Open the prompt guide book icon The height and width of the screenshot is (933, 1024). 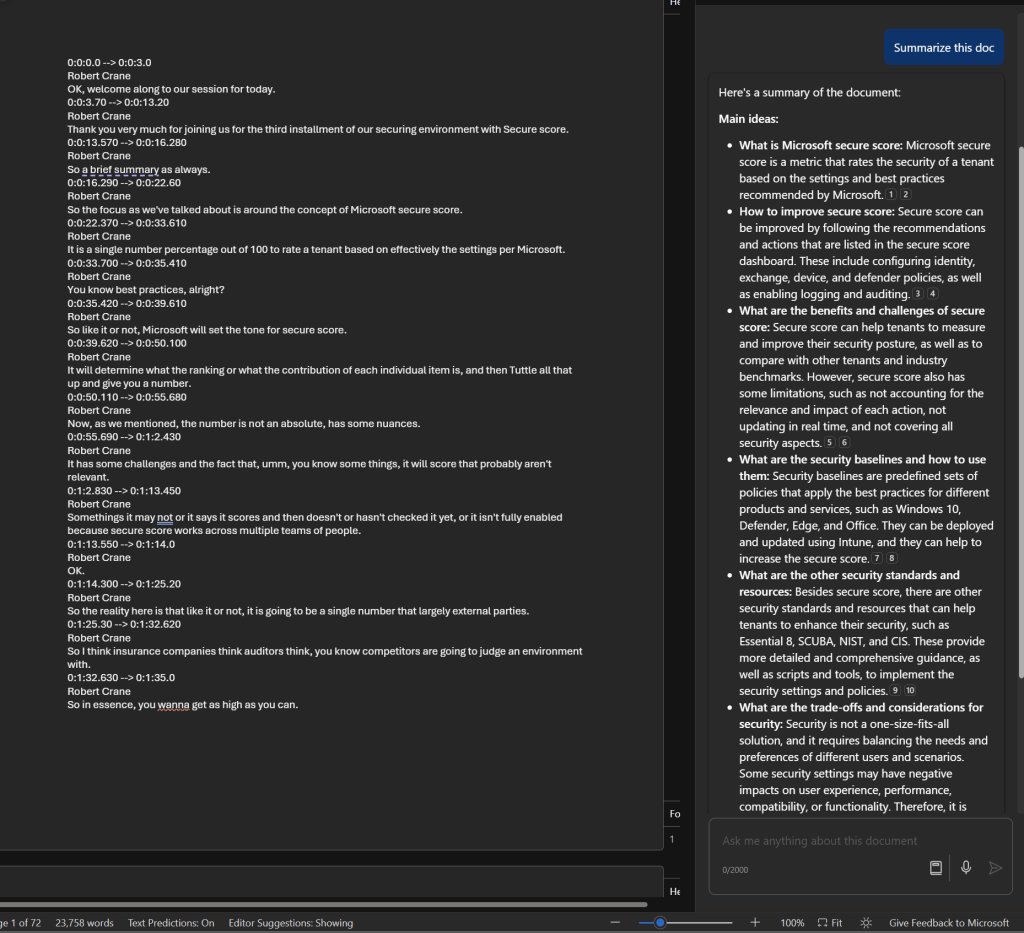(x=936, y=868)
